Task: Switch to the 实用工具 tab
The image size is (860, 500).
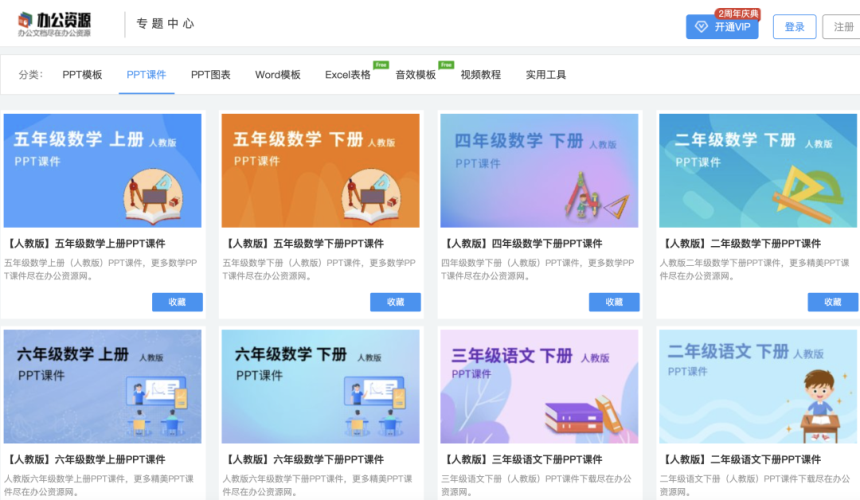Action: (546, 75)
